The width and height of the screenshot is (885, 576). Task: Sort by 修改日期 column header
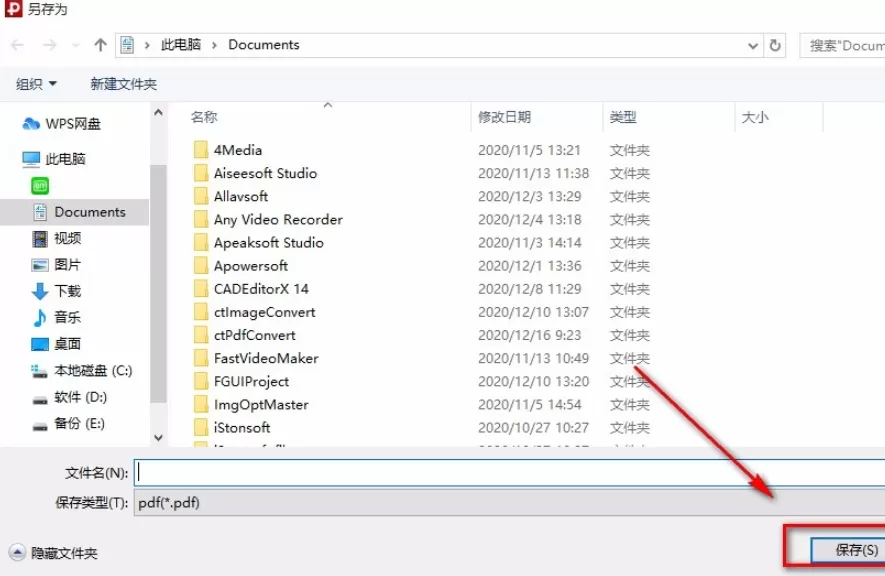505,117
